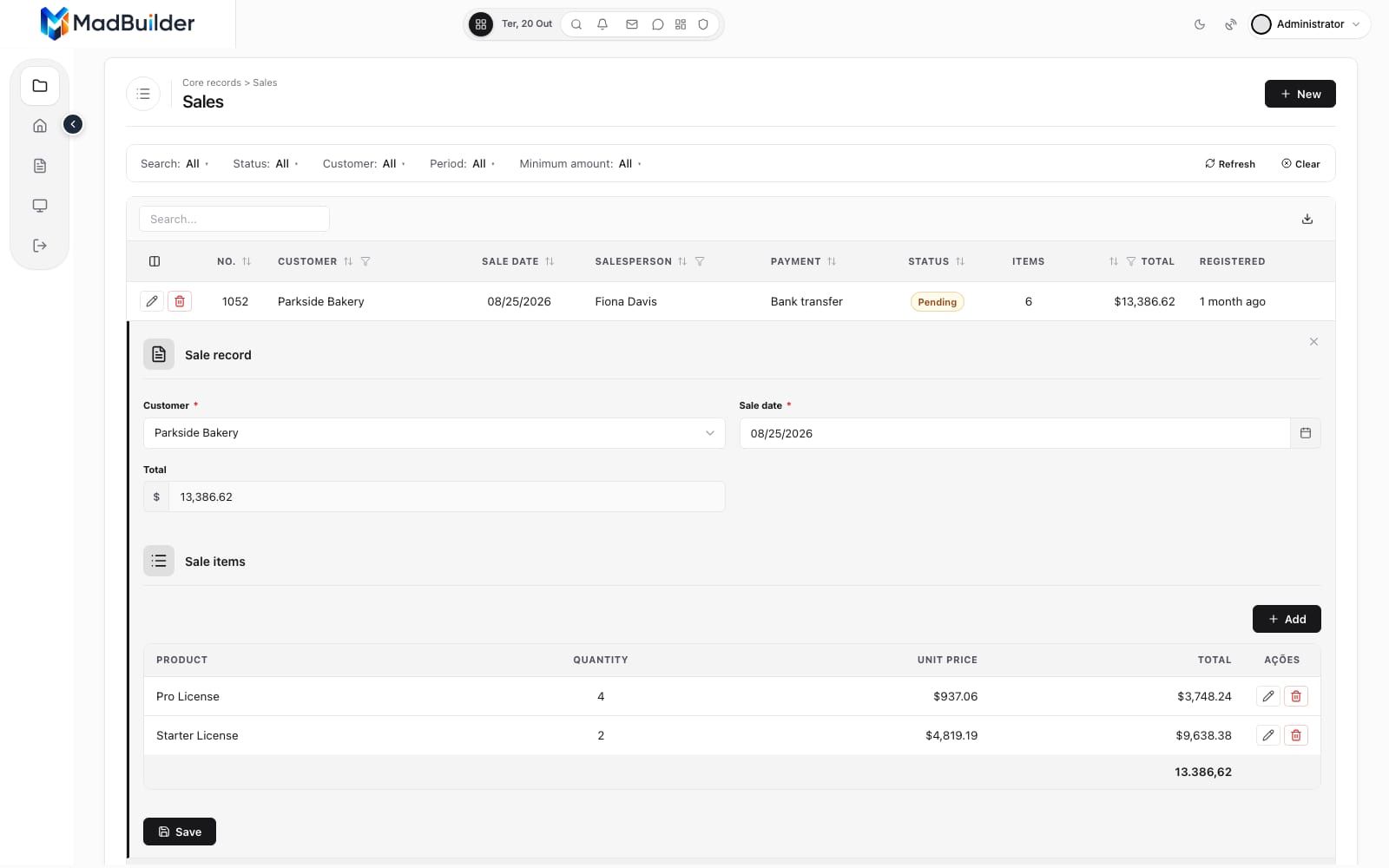Open the Customer dropdown showing Parkside Bakery
The width and height of the screenshot is (1389, 868).
point(434,433)
